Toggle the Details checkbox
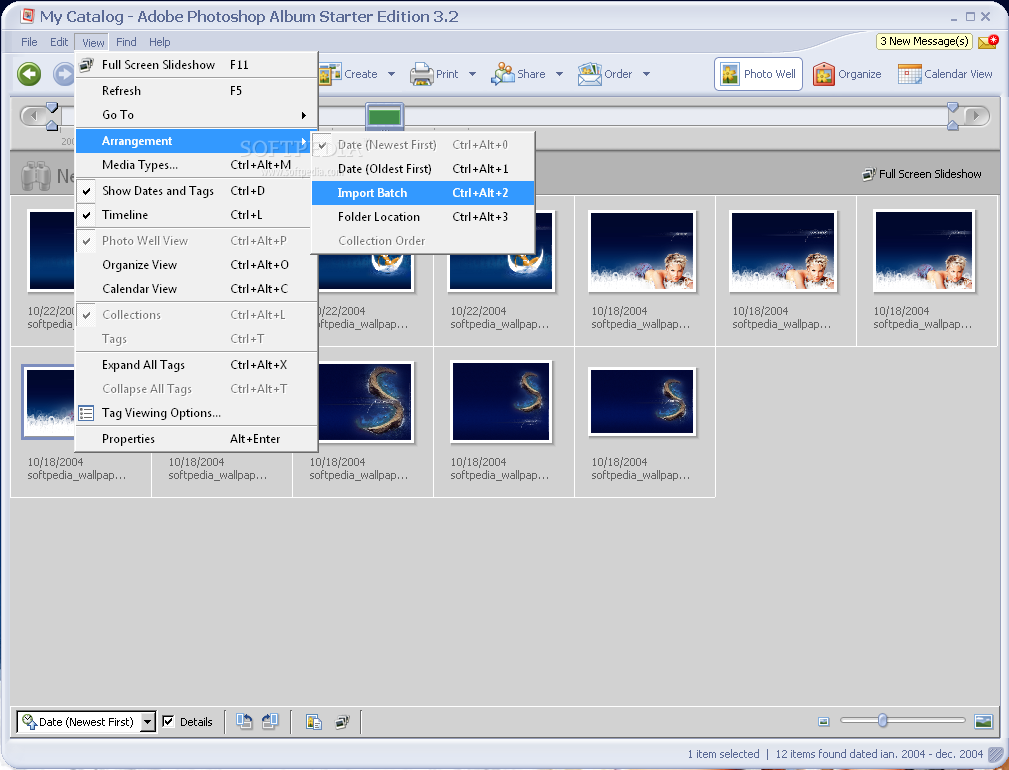Image resolution: width=1009 pixels, height=770 pixels. tap(169, 721)
